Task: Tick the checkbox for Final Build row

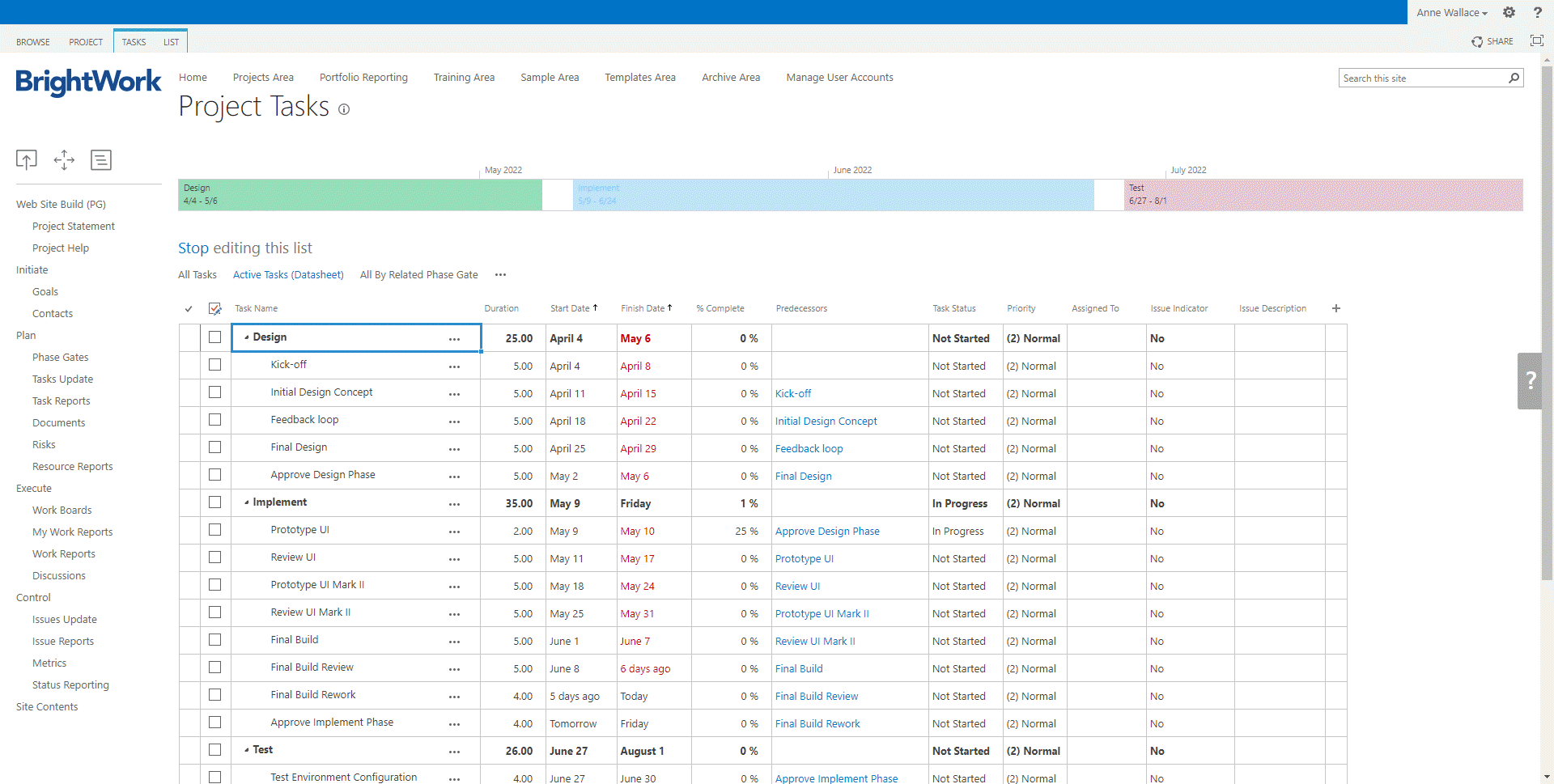Action: [214, 640]
